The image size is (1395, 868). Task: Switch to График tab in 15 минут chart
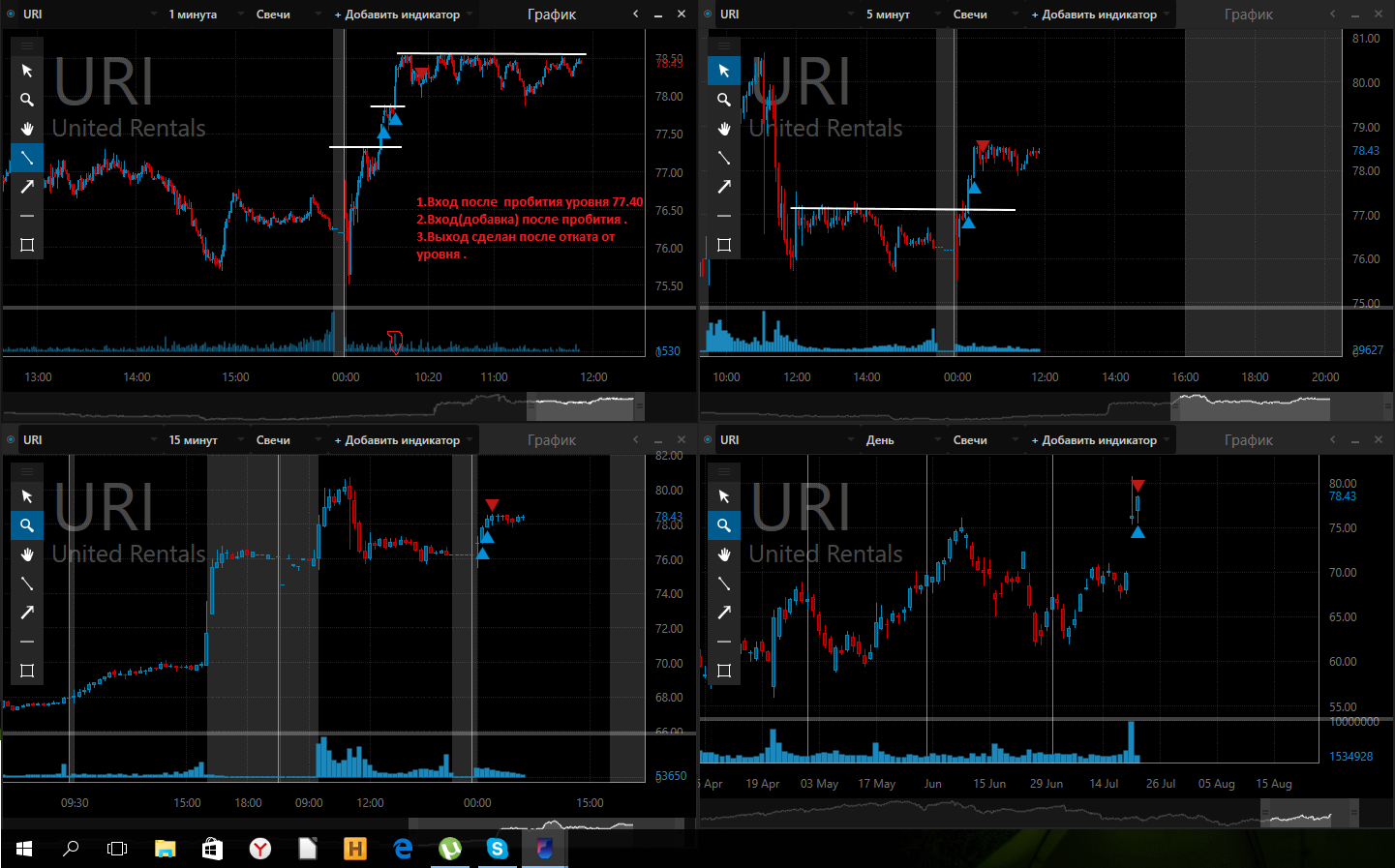552,440
